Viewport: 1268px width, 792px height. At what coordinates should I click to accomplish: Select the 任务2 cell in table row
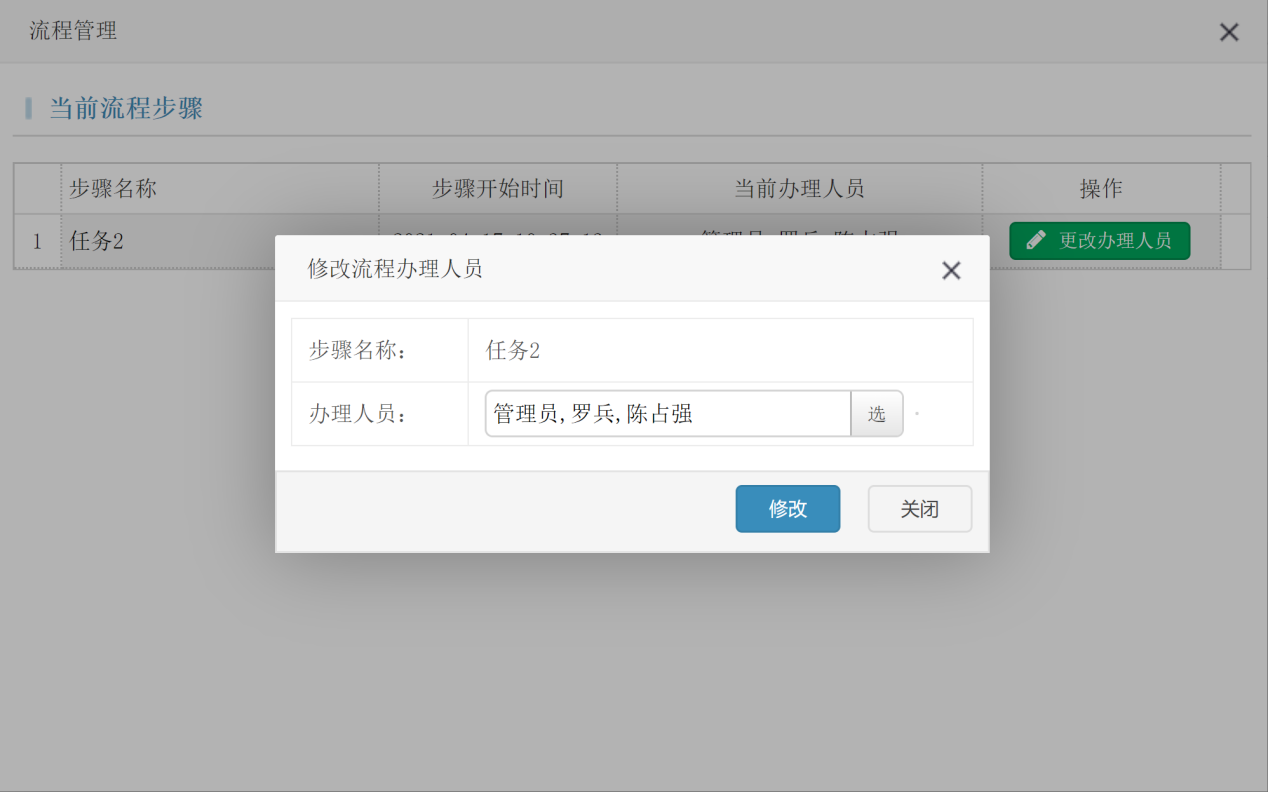(220, 241)
